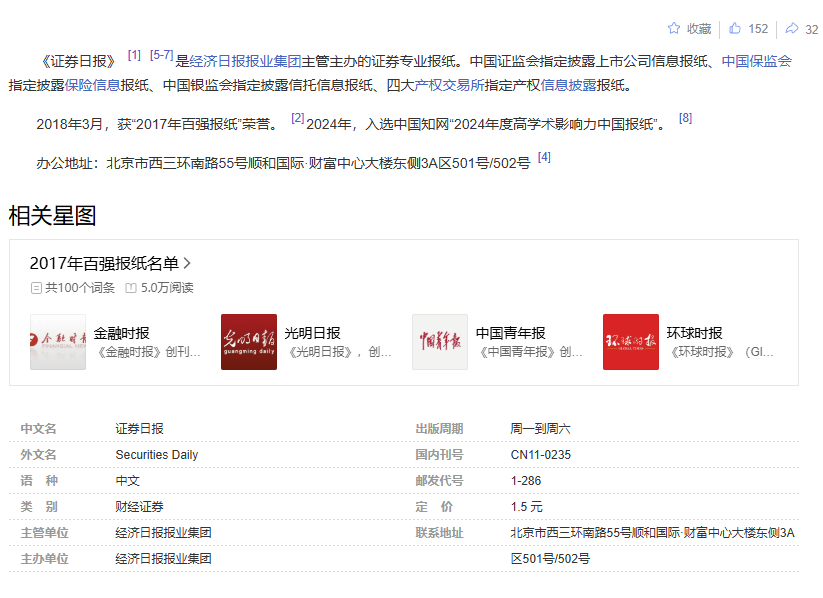Click the 金融时报 card description snippet
Image resolution: width=823 pixels, height=598 pixels.
tap(147, 352)
